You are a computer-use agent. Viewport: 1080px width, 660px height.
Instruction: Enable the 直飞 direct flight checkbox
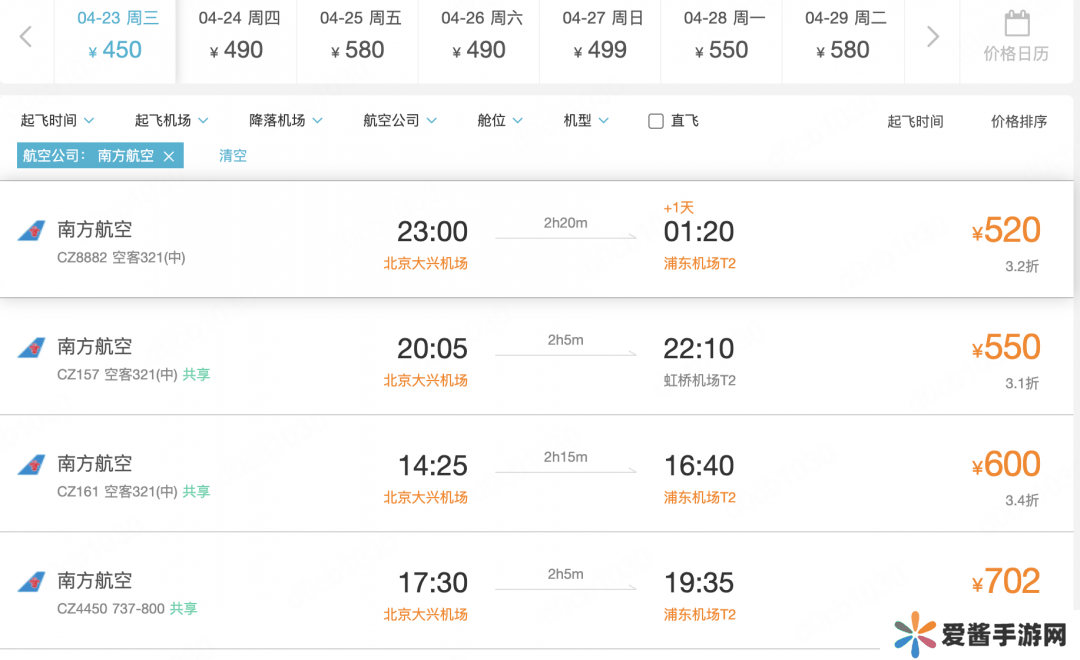(x=656, y=121)
